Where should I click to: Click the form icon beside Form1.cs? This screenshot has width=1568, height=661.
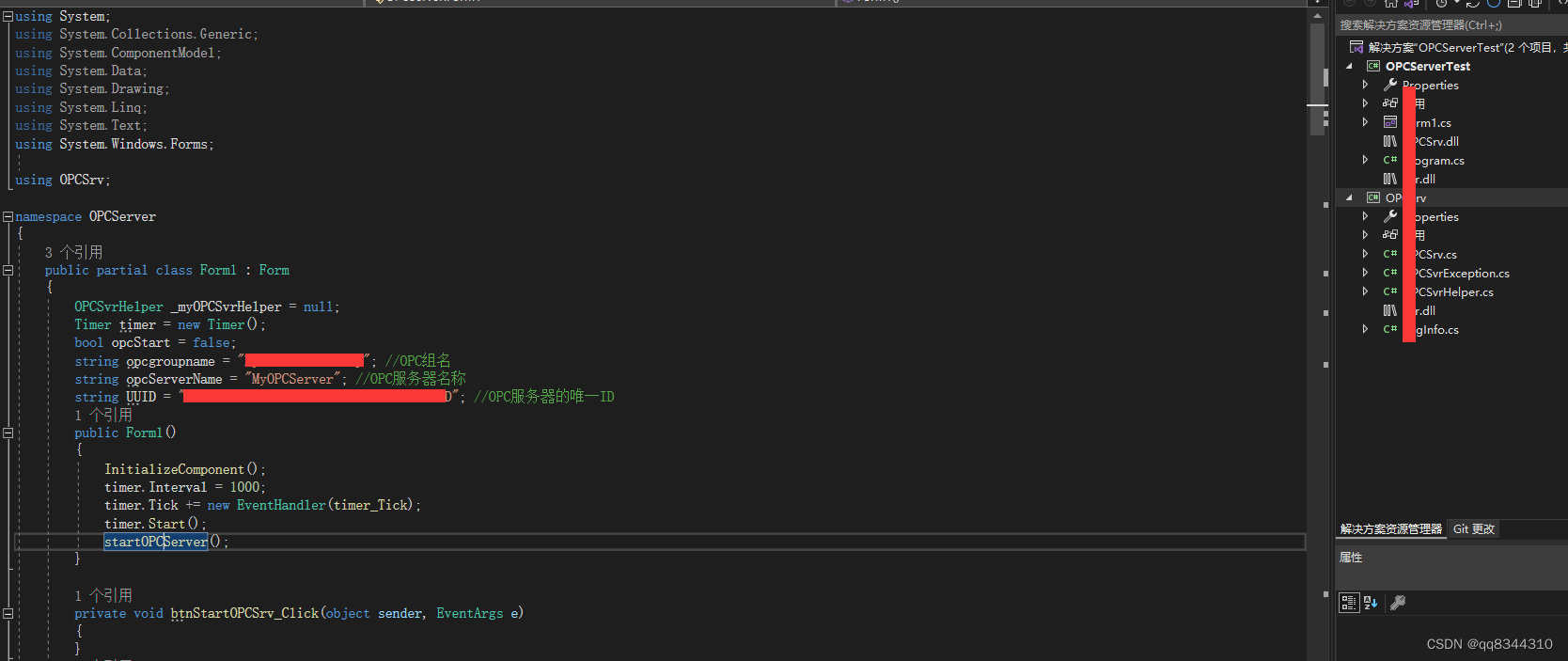coord(1390,122)
